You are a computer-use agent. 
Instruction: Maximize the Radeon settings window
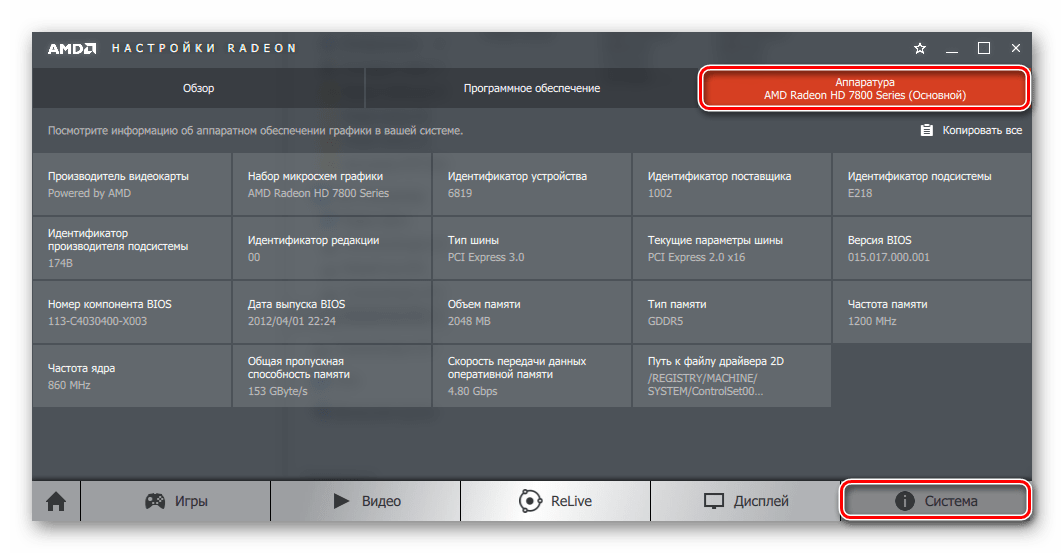click(x=984, y=48)
